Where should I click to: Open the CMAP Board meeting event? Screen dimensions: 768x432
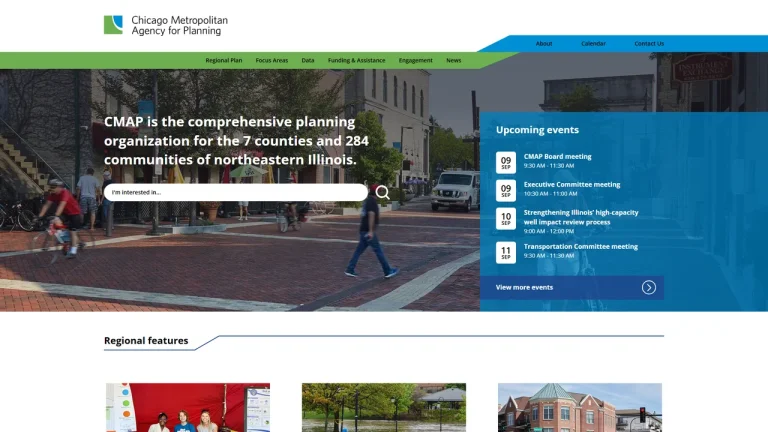(557, 156)
